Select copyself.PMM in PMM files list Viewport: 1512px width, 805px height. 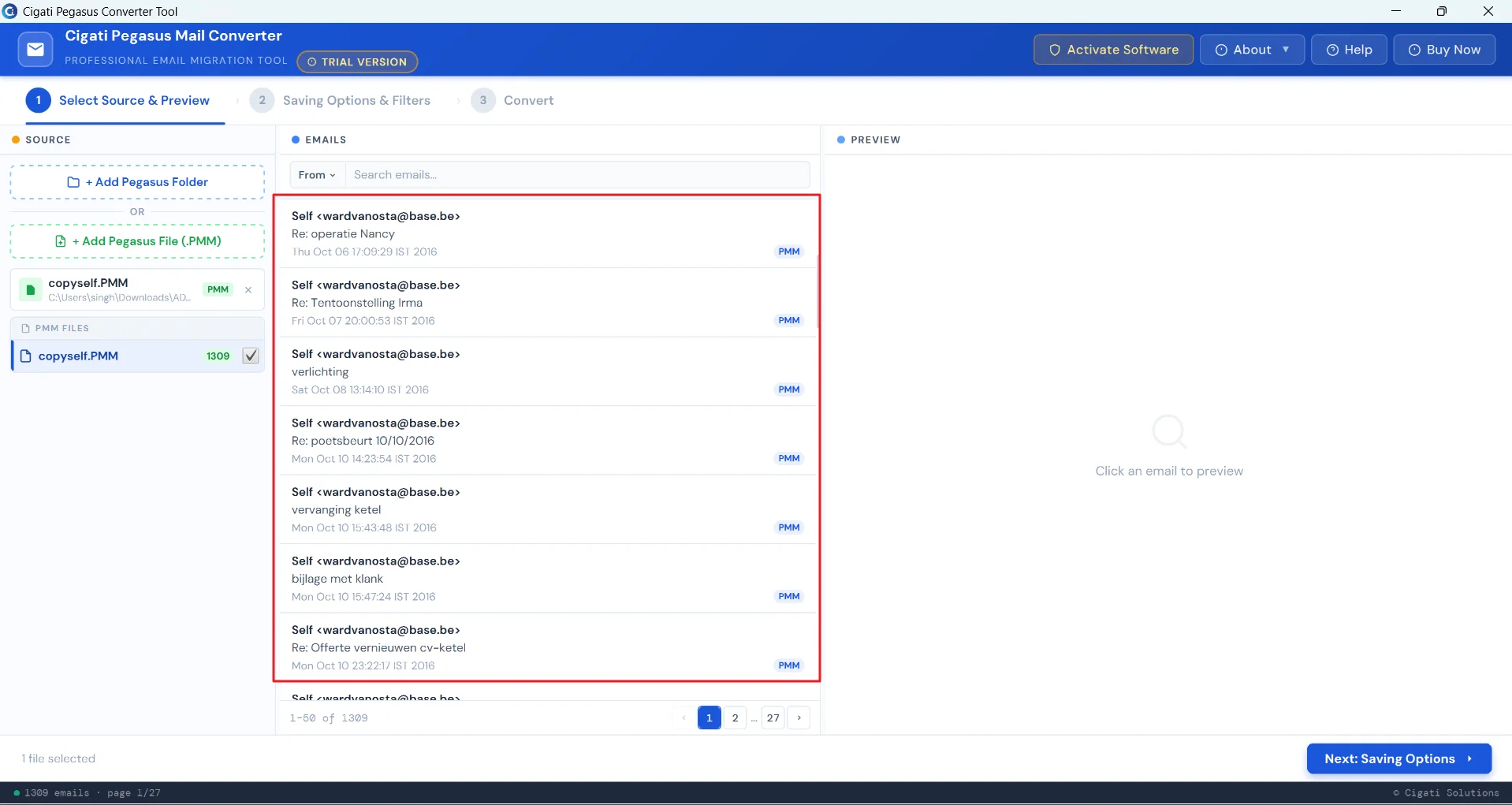pyautogui.click(x=138, y=356)
